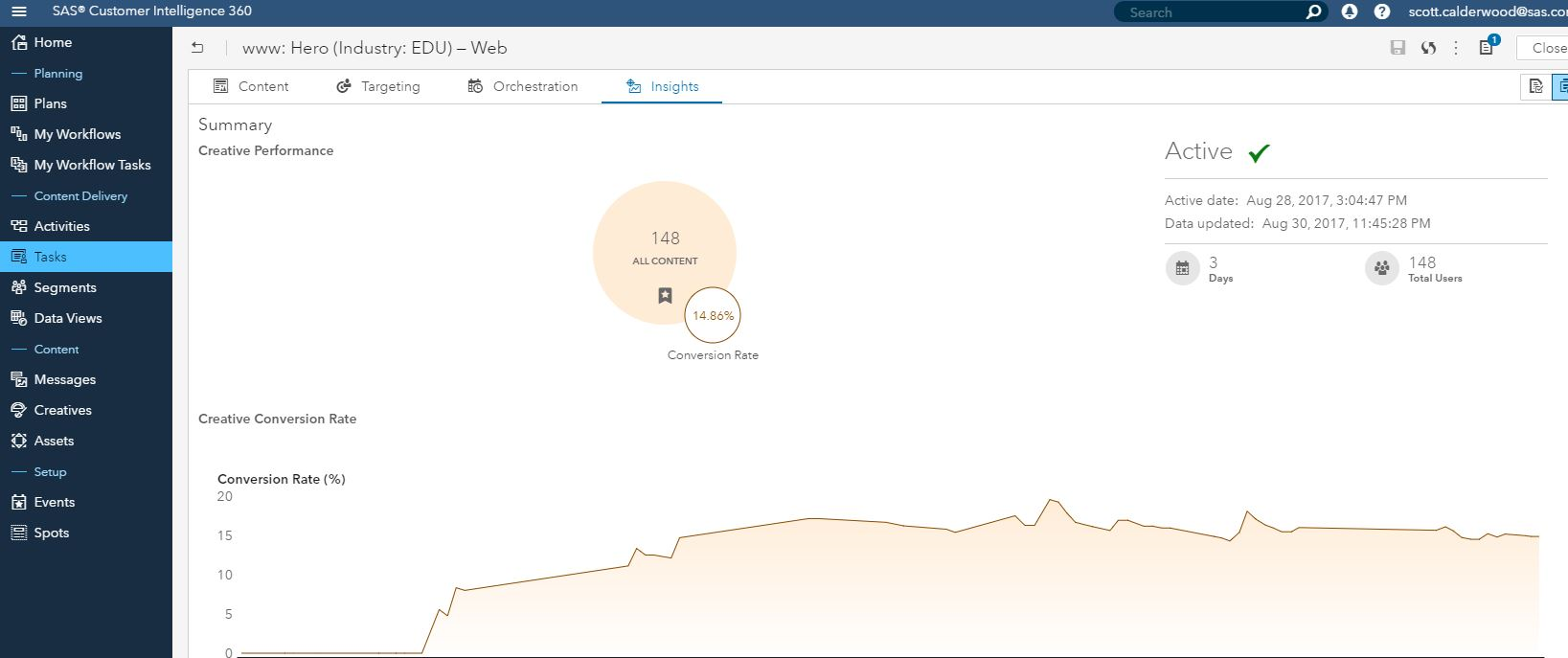Click the 148 ALL CONTENT bubble
Image resolution: width=1568 pixels, height=658 pixels.
665,252
